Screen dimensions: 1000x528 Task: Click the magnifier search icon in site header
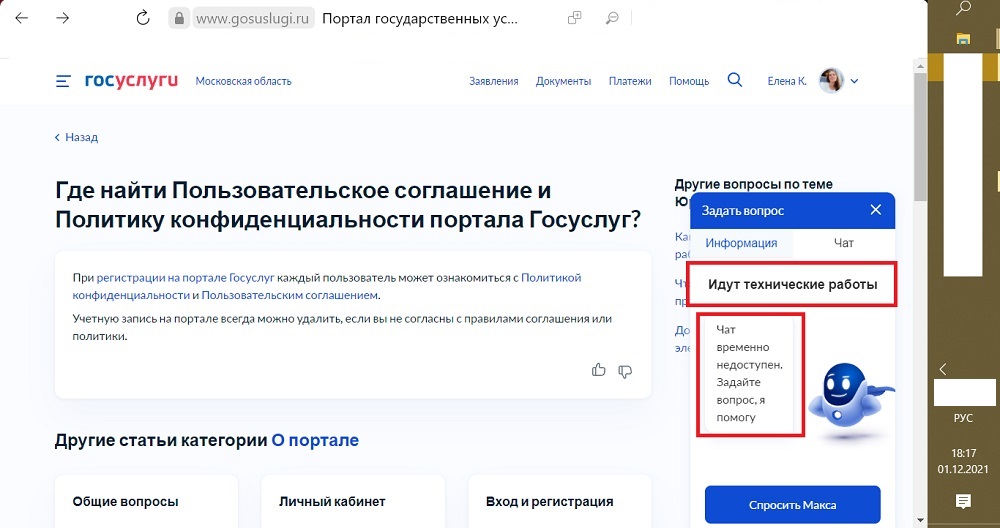click(735, 80)
